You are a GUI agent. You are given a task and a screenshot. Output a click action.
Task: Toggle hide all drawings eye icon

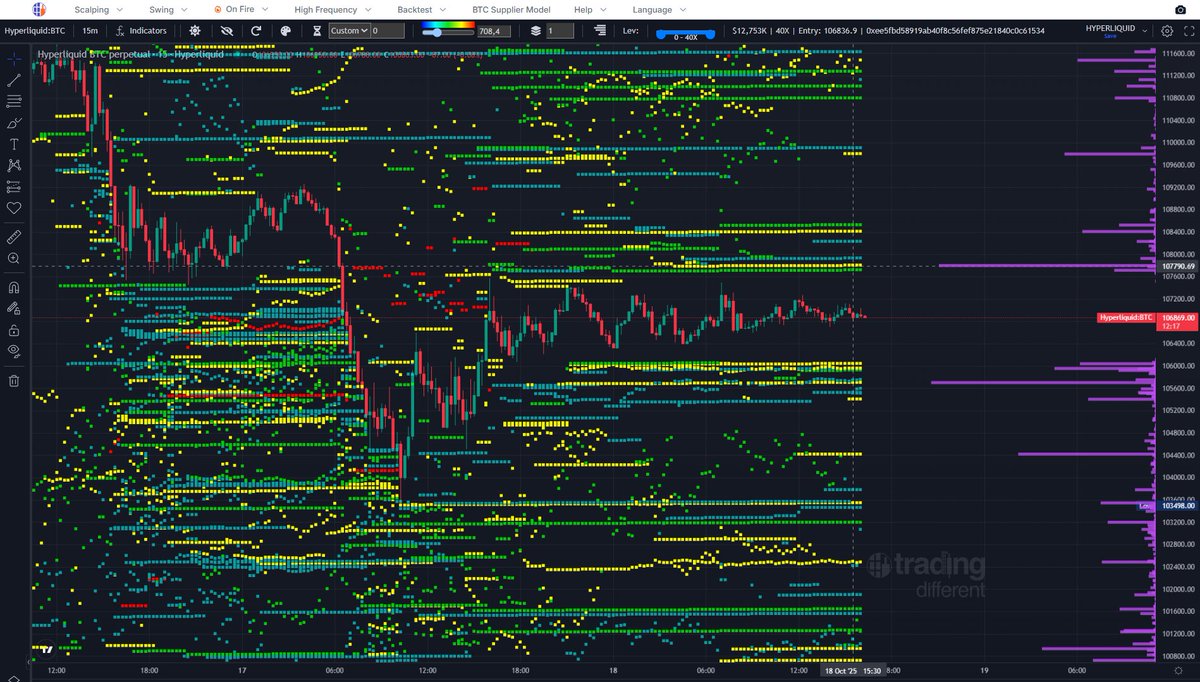tap(14, 350)
